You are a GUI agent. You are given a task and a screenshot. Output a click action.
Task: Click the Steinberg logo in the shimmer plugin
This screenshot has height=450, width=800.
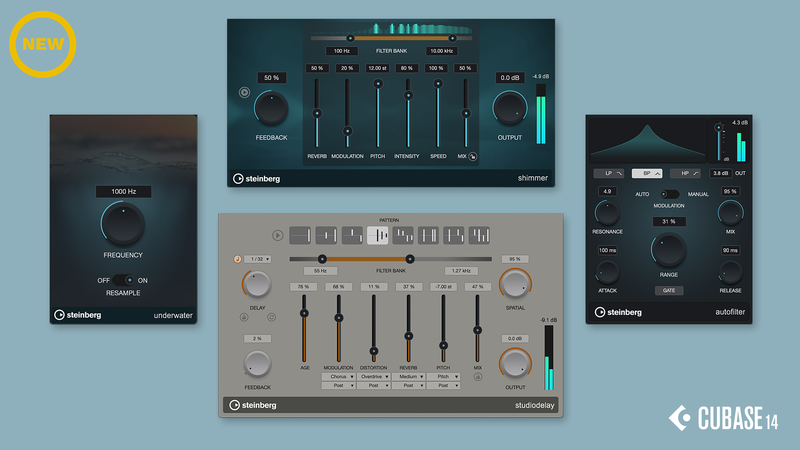point(257,179)
